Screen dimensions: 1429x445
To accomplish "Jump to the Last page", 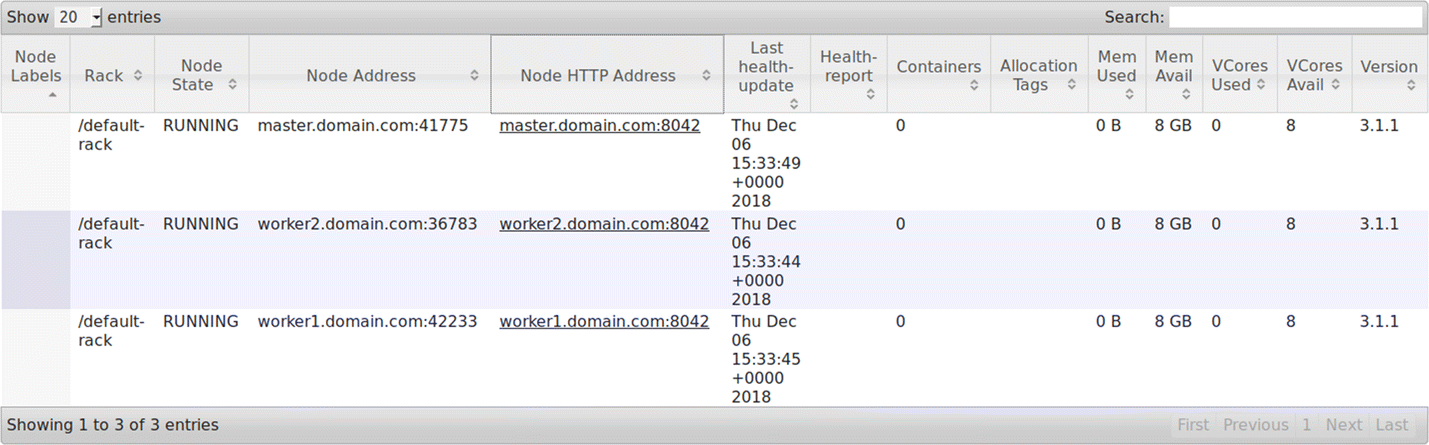I will (1391, 425).
